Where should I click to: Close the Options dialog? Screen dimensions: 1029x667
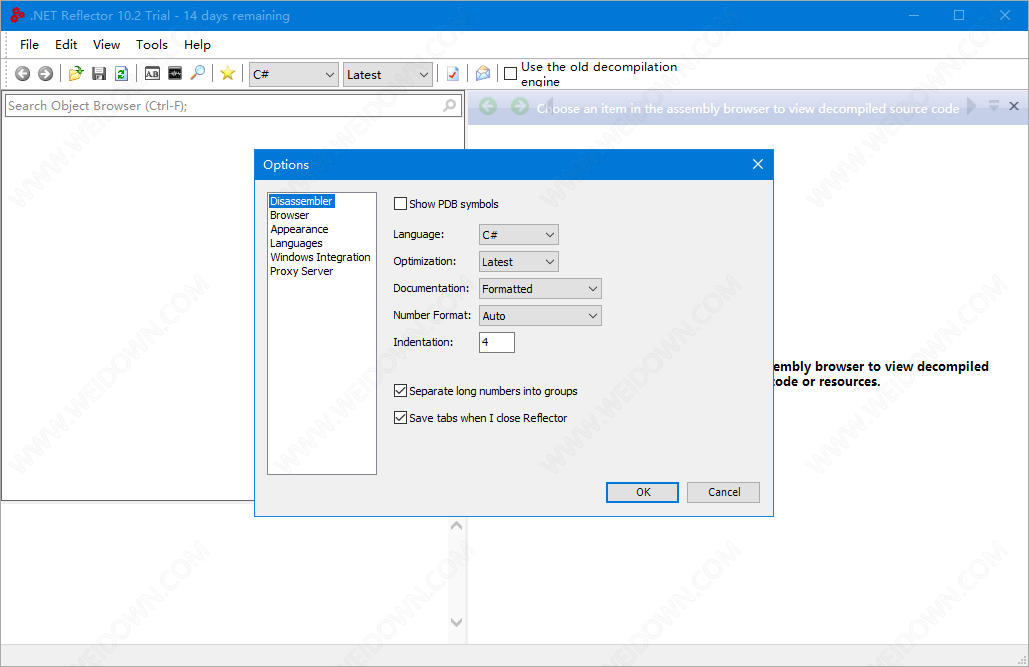757,164
